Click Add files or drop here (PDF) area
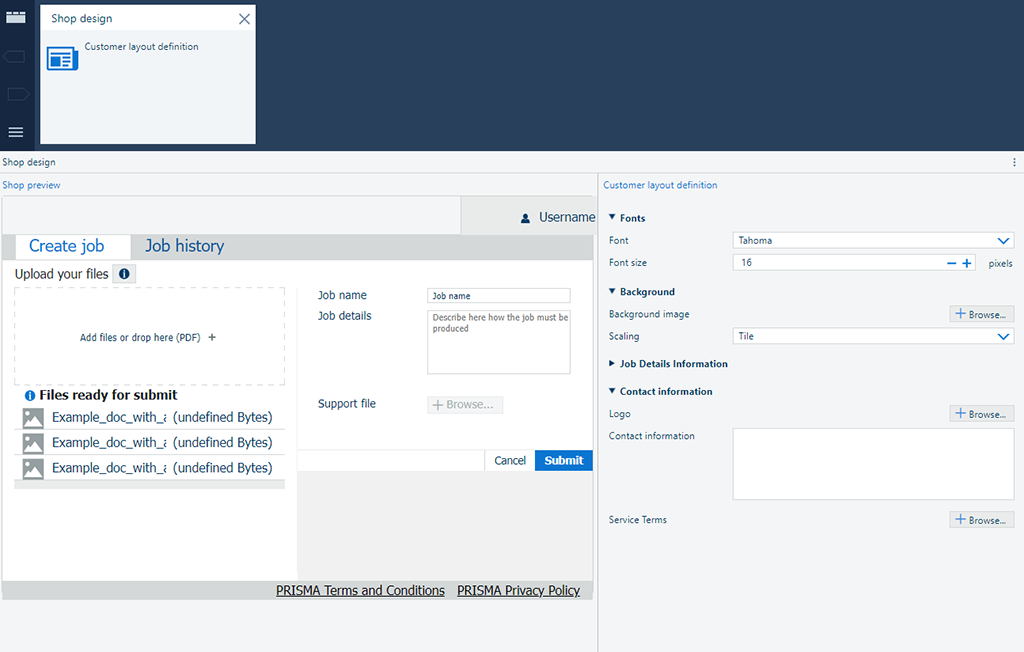 (150, 336)
